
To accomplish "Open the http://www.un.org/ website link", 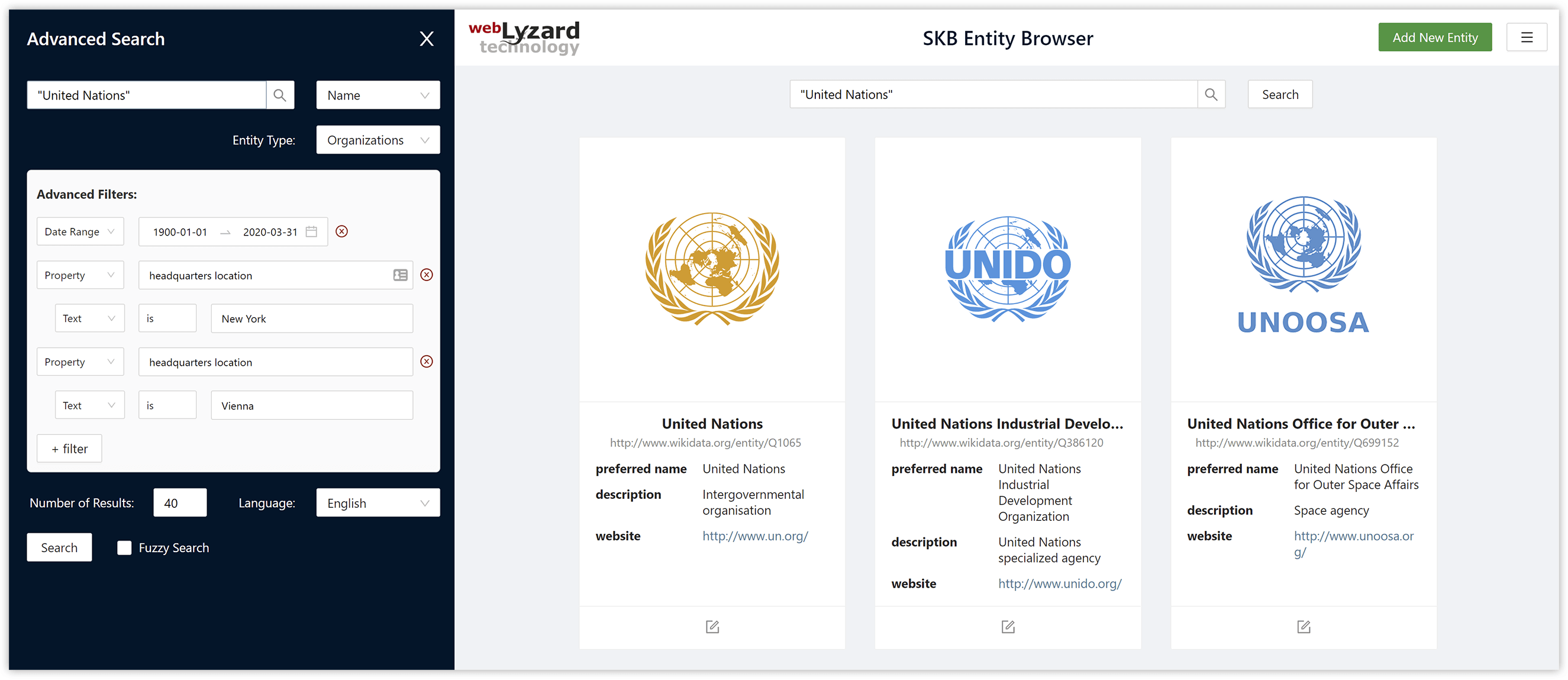I will 755,536.
